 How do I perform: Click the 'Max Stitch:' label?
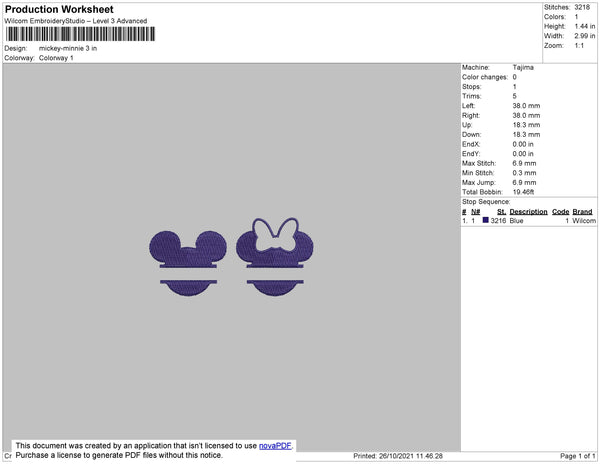click(x=479, y=163)
